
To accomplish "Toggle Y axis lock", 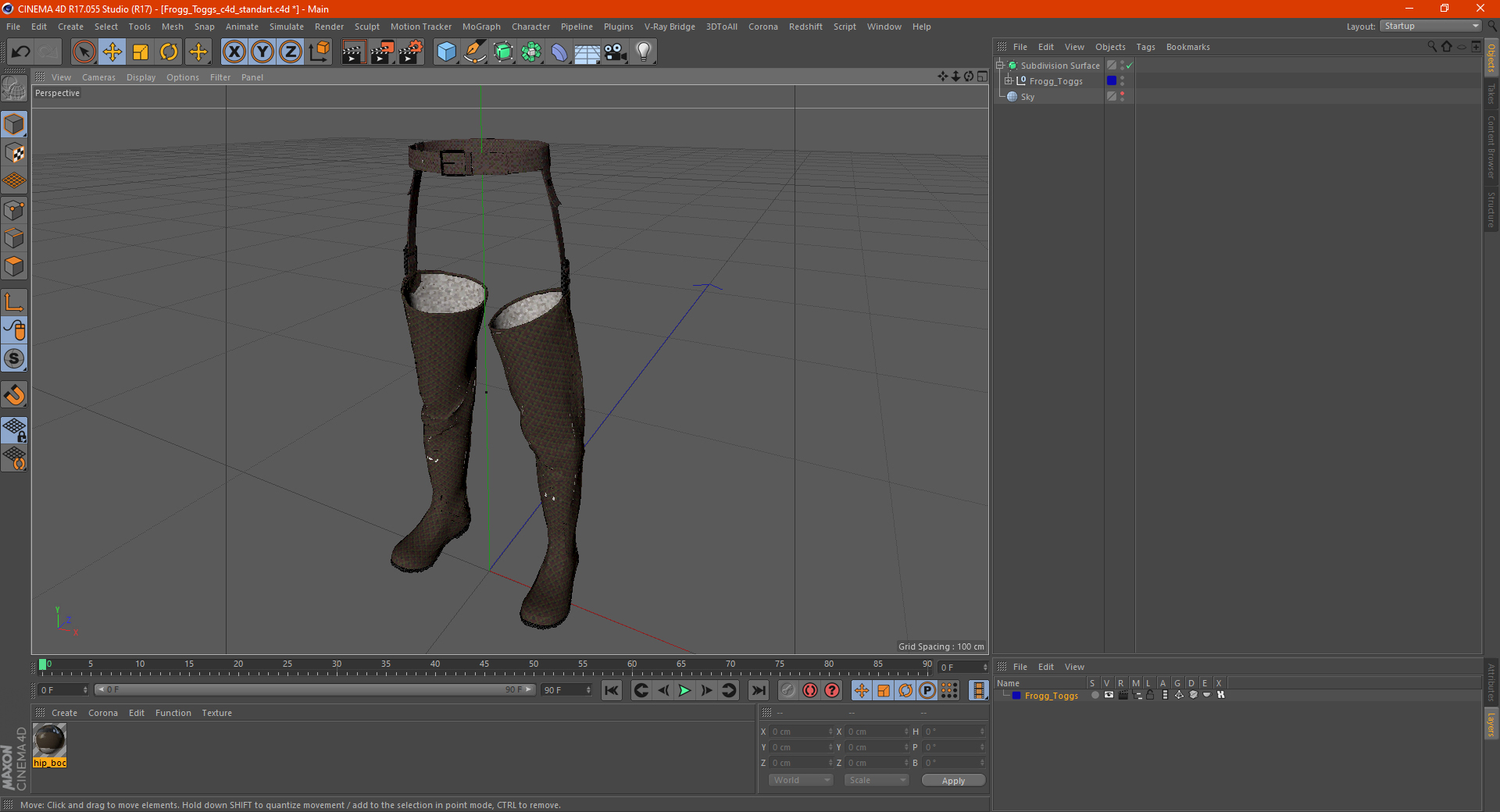I will pos(262,52).
